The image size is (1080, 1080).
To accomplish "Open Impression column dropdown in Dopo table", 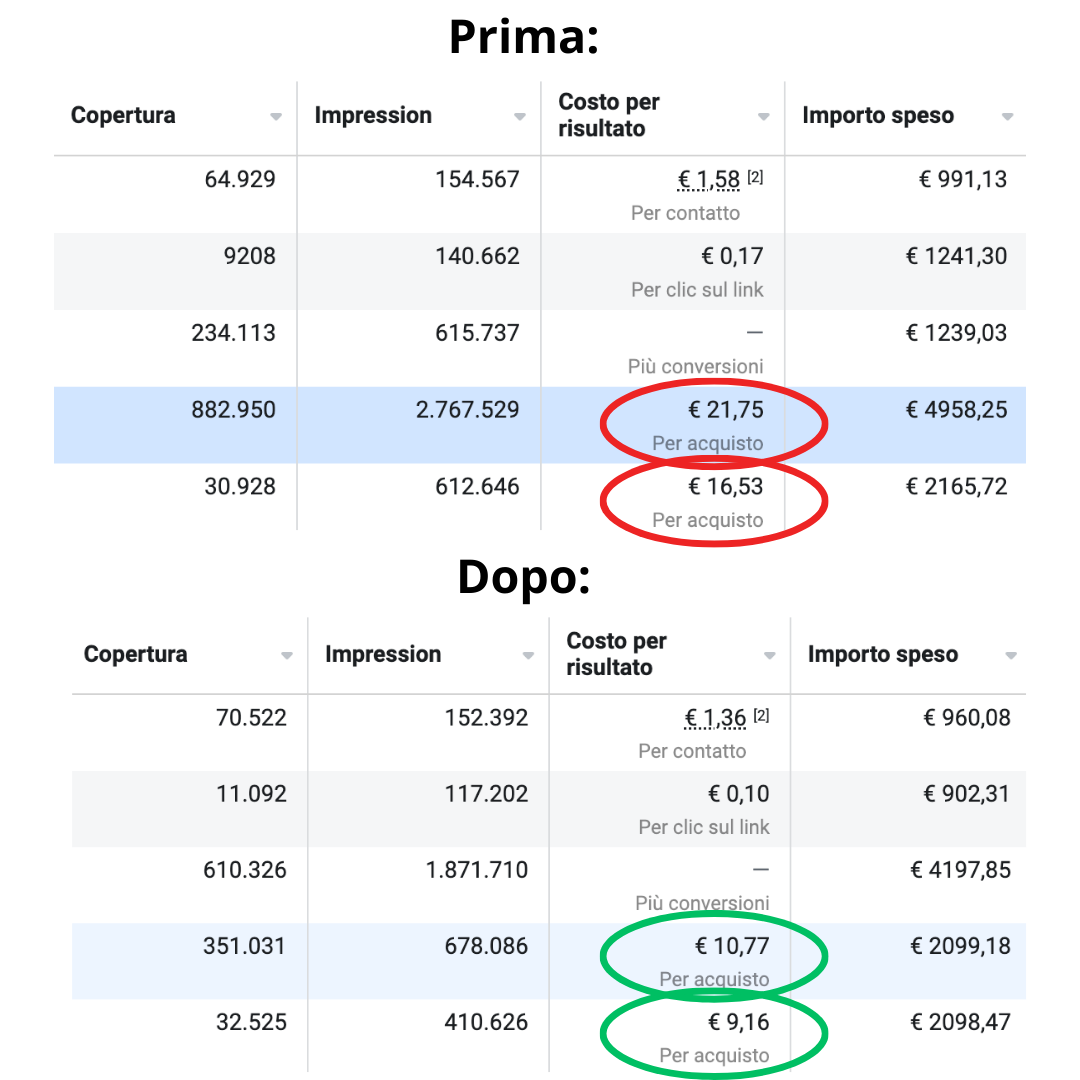I will pyautogui.click(x=528, y=655).
